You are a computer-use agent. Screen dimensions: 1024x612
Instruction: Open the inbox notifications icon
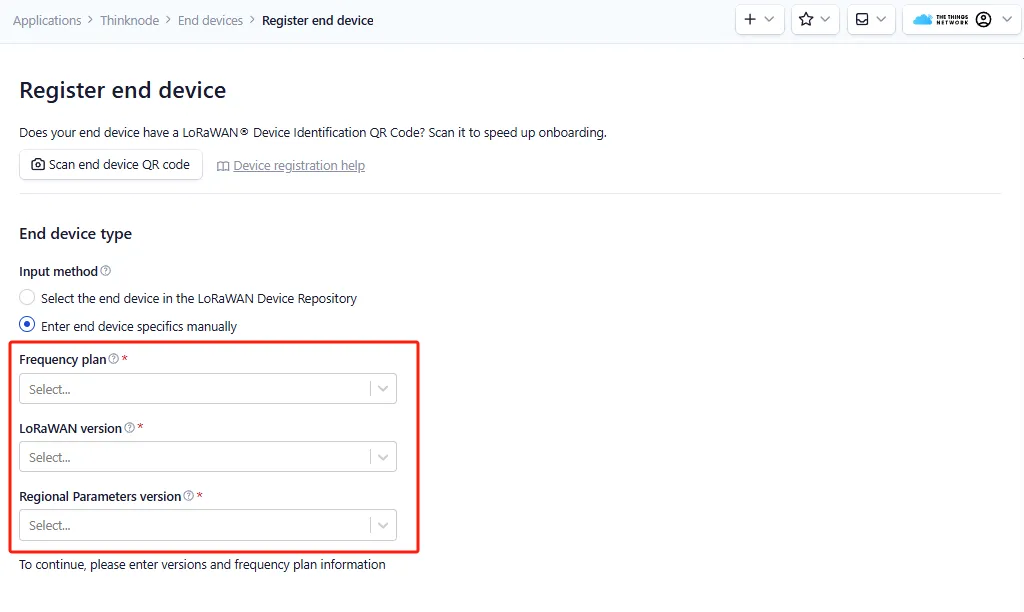click(861, 20)
